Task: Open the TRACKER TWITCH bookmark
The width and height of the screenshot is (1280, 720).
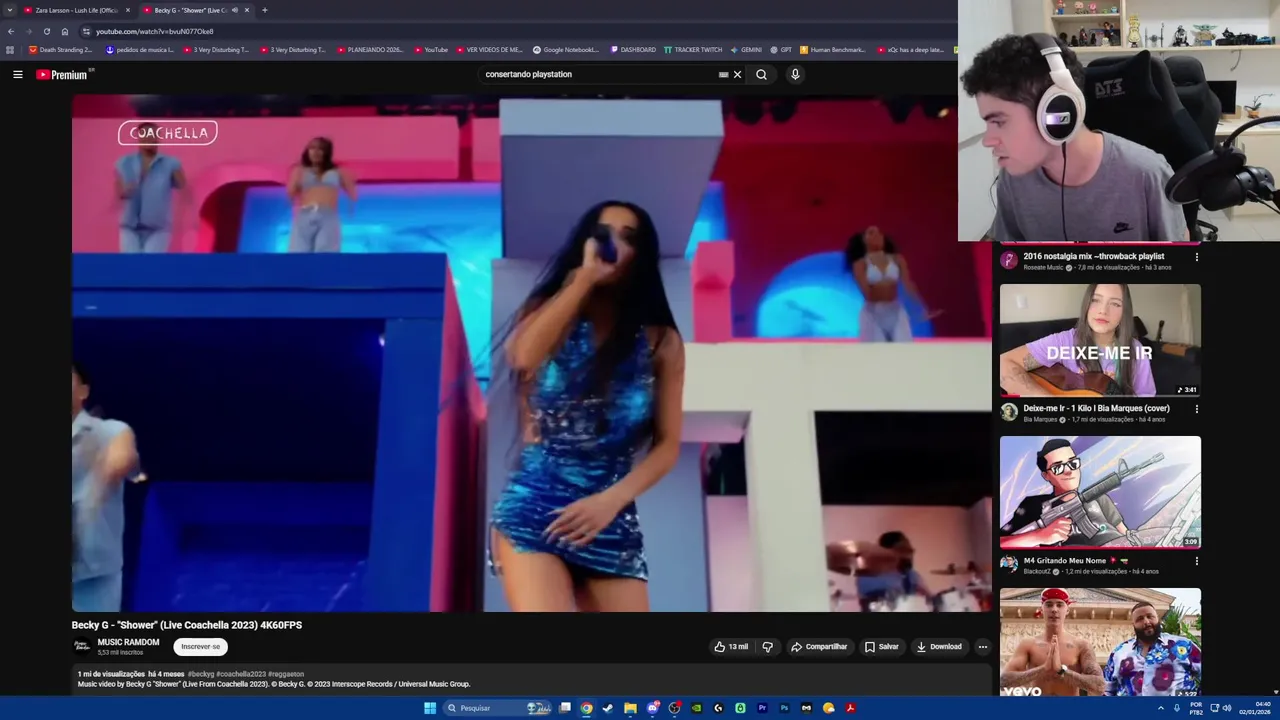Action: (x=693, y=50)
